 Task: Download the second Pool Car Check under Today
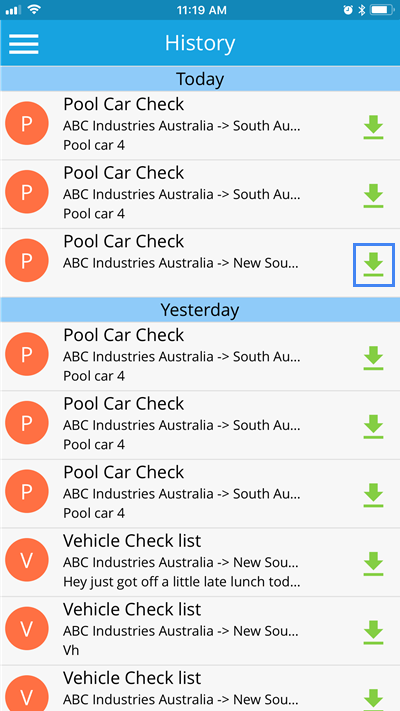[373, 196]
